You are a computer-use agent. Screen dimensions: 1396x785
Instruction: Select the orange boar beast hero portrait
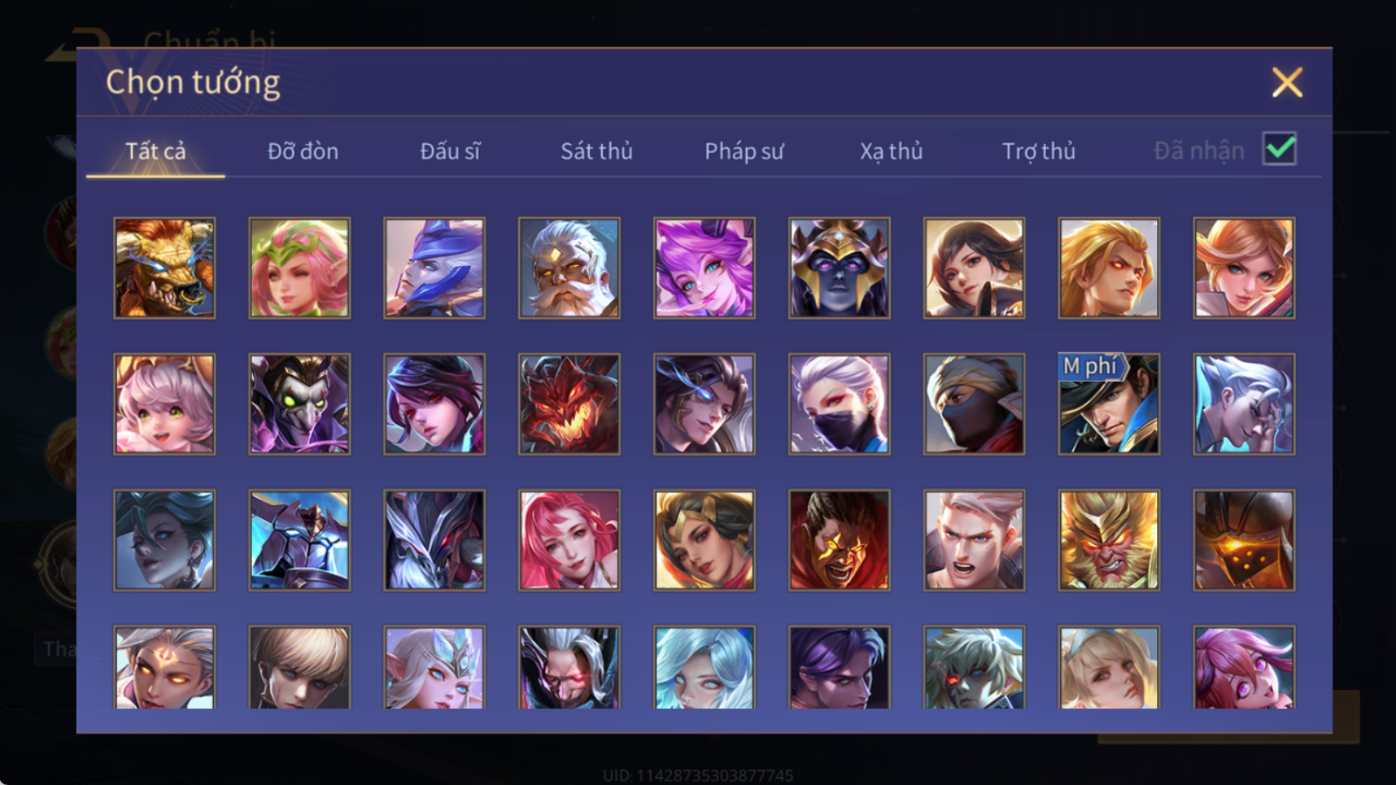point(164,268)
